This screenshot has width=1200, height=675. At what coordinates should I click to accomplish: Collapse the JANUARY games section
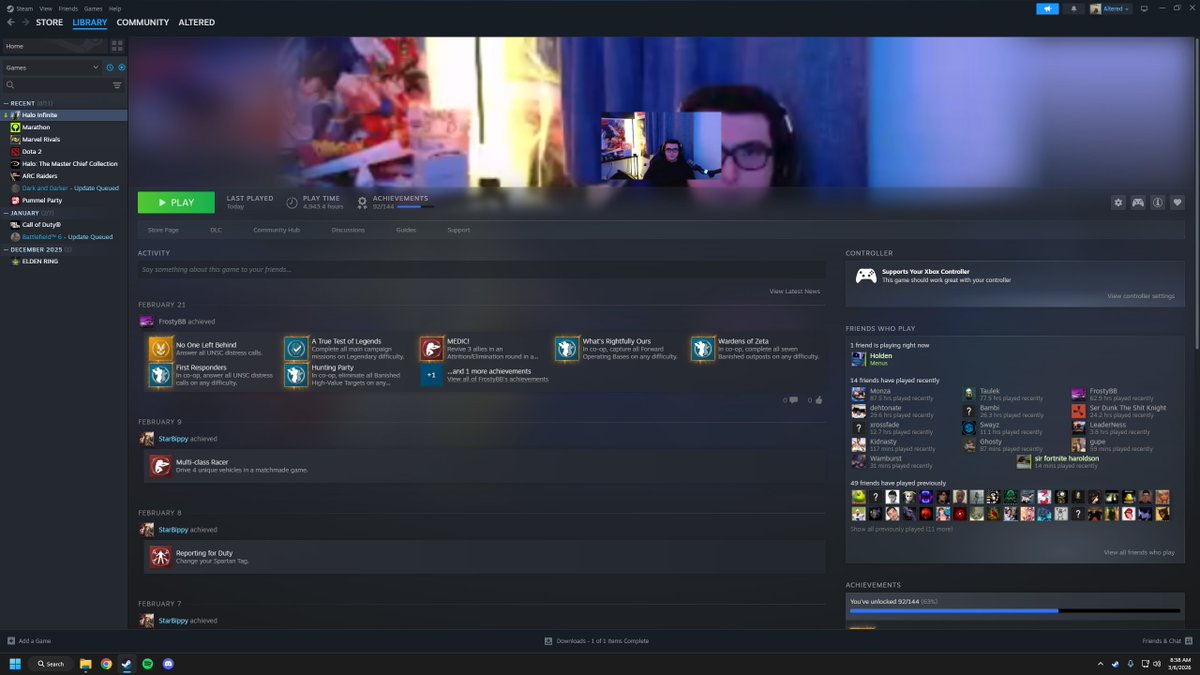coord(5,213)
